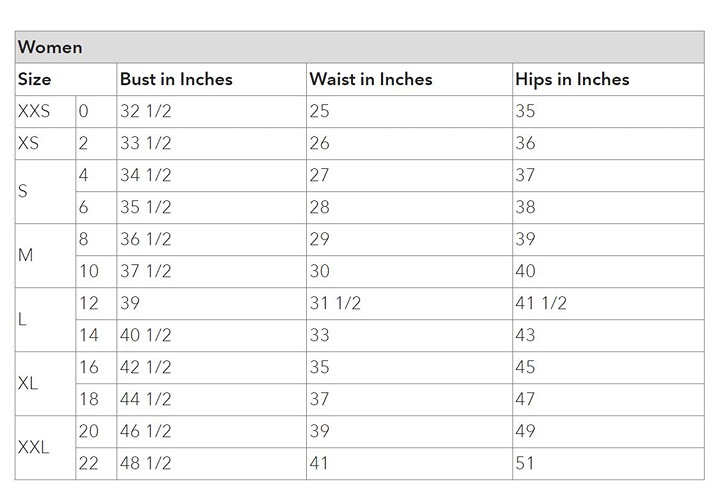
Task: Click the Women table header
Action: [360, 47]
